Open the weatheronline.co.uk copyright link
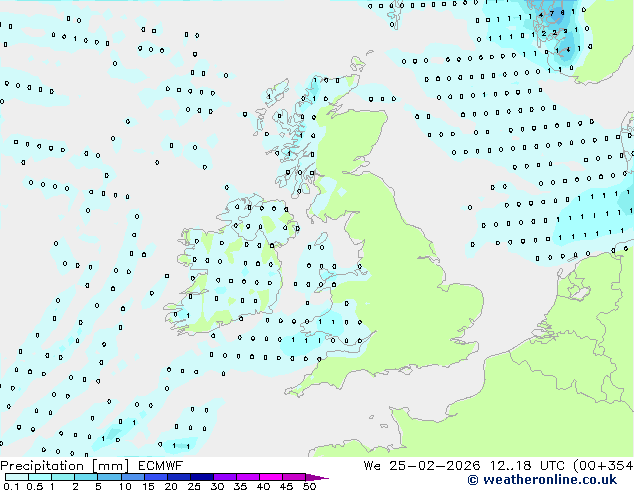Screen dimensions: 634x490 click(542, 480)
